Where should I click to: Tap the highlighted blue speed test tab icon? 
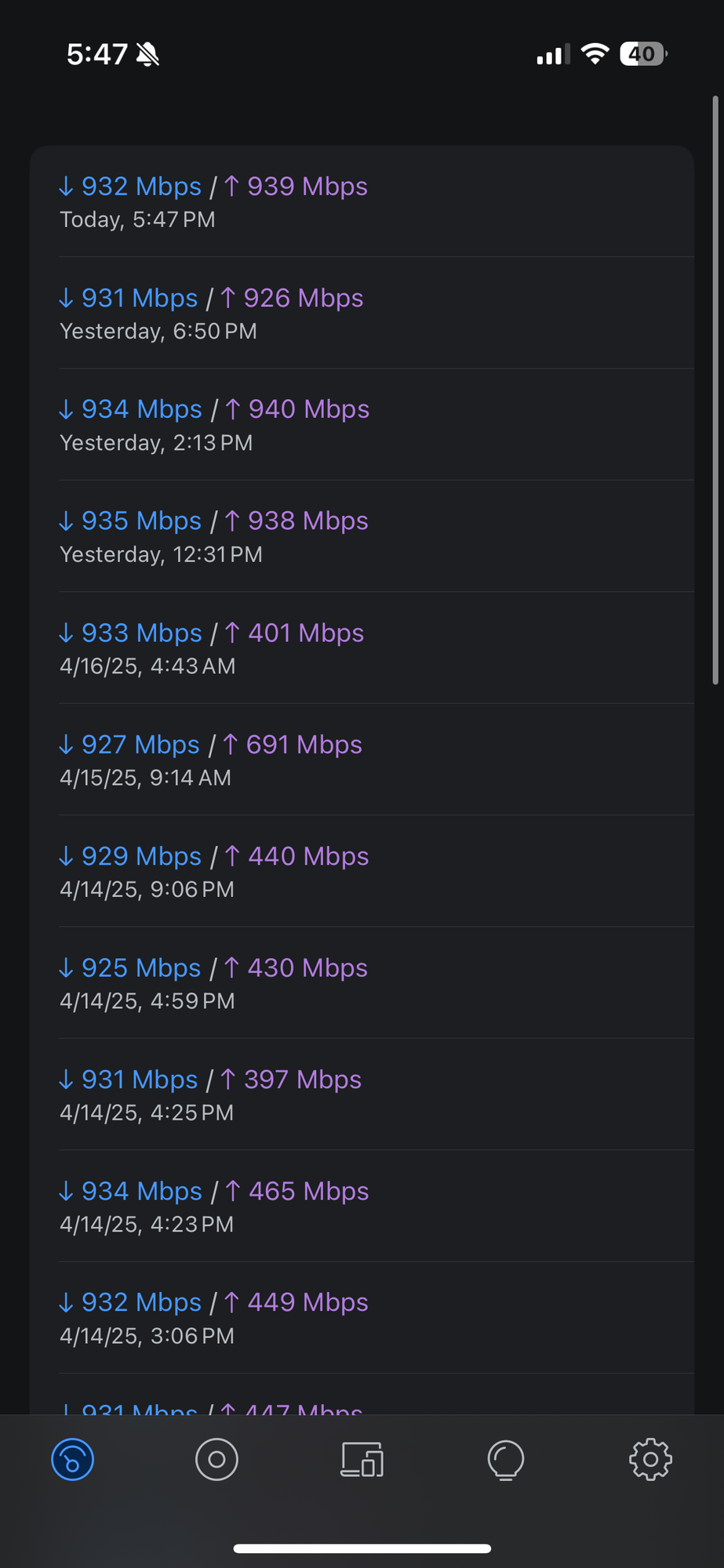coord(73,1460)
